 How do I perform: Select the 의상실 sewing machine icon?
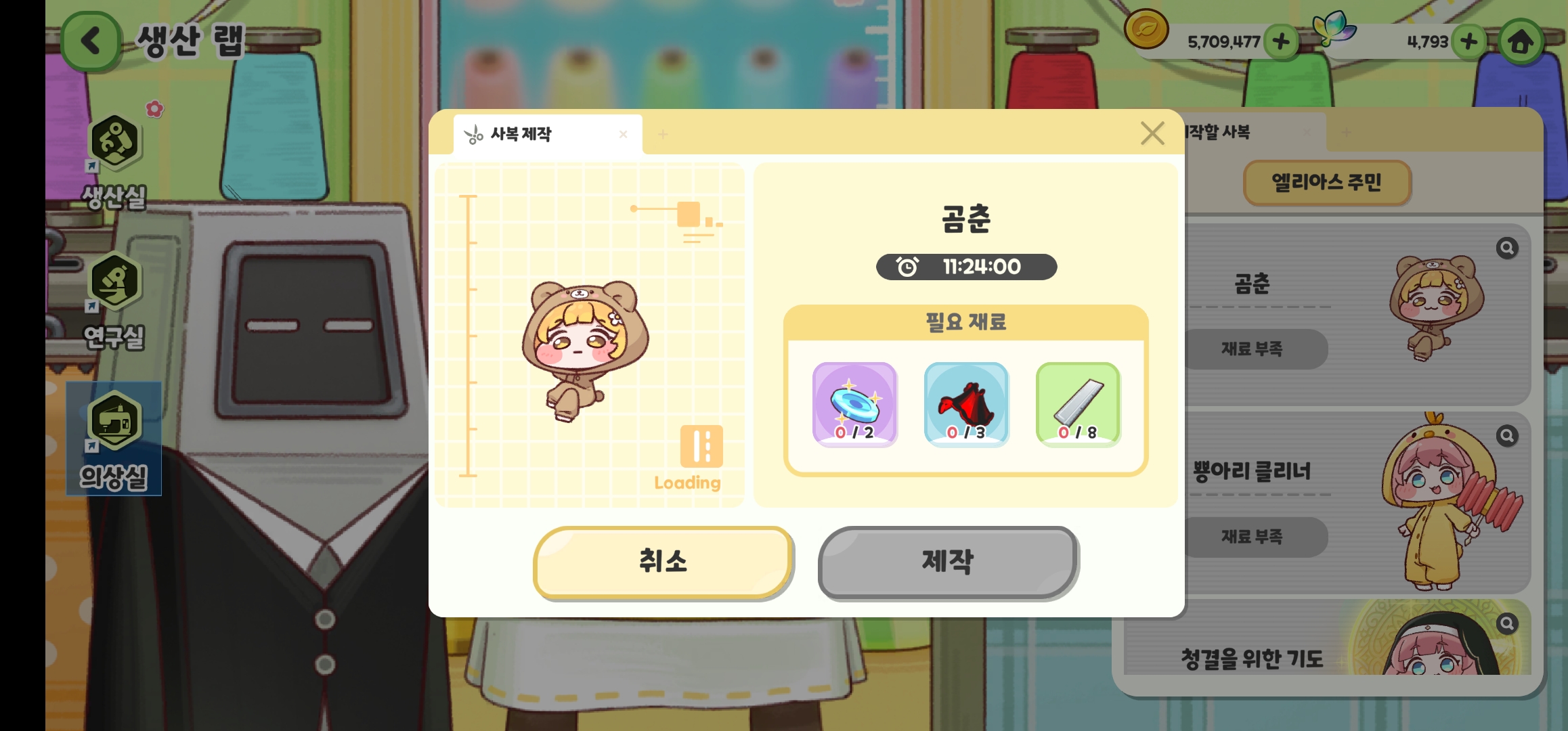point(114,422)
